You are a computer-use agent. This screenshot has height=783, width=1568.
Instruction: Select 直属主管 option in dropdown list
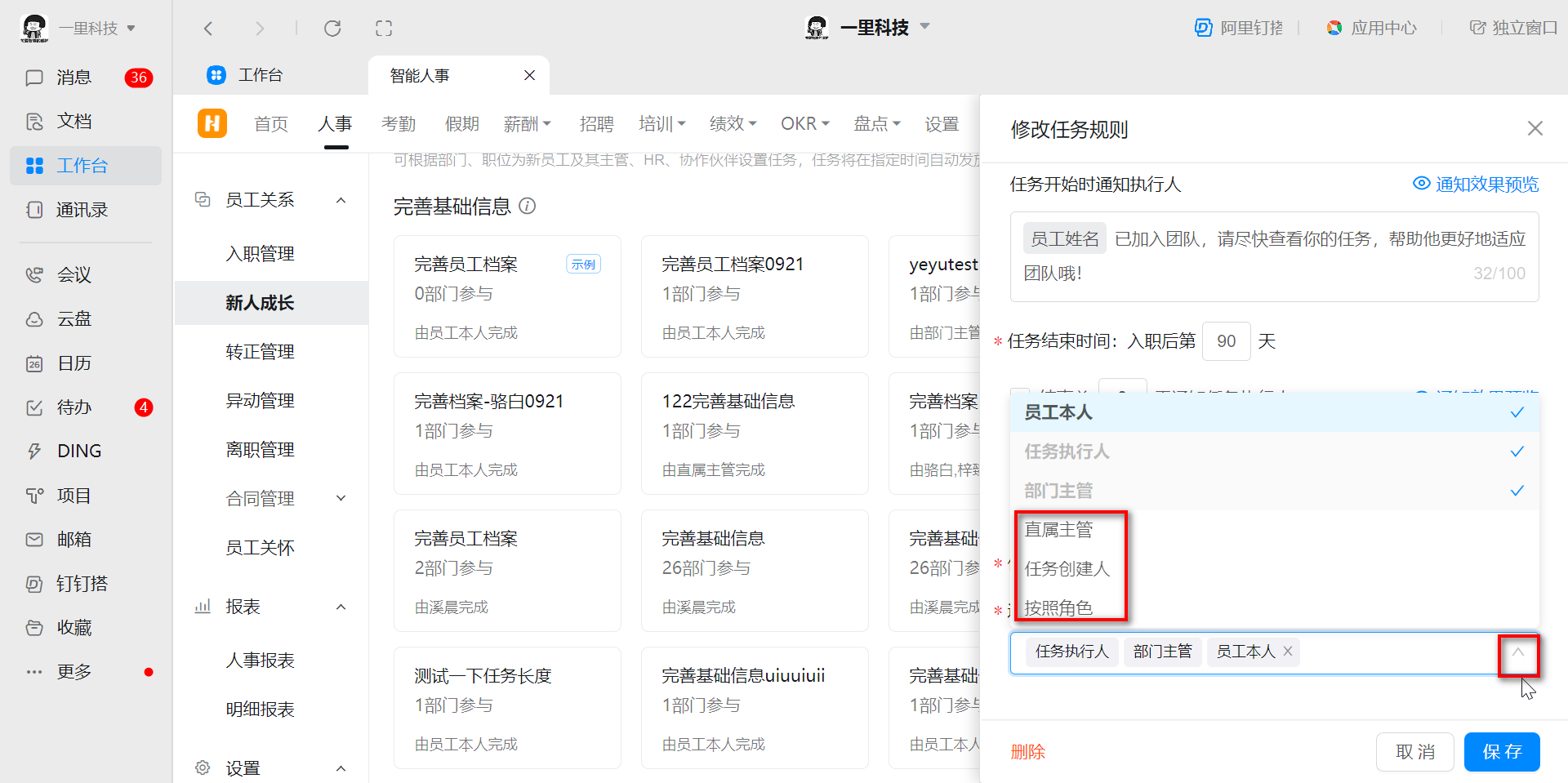(1059, 530)
